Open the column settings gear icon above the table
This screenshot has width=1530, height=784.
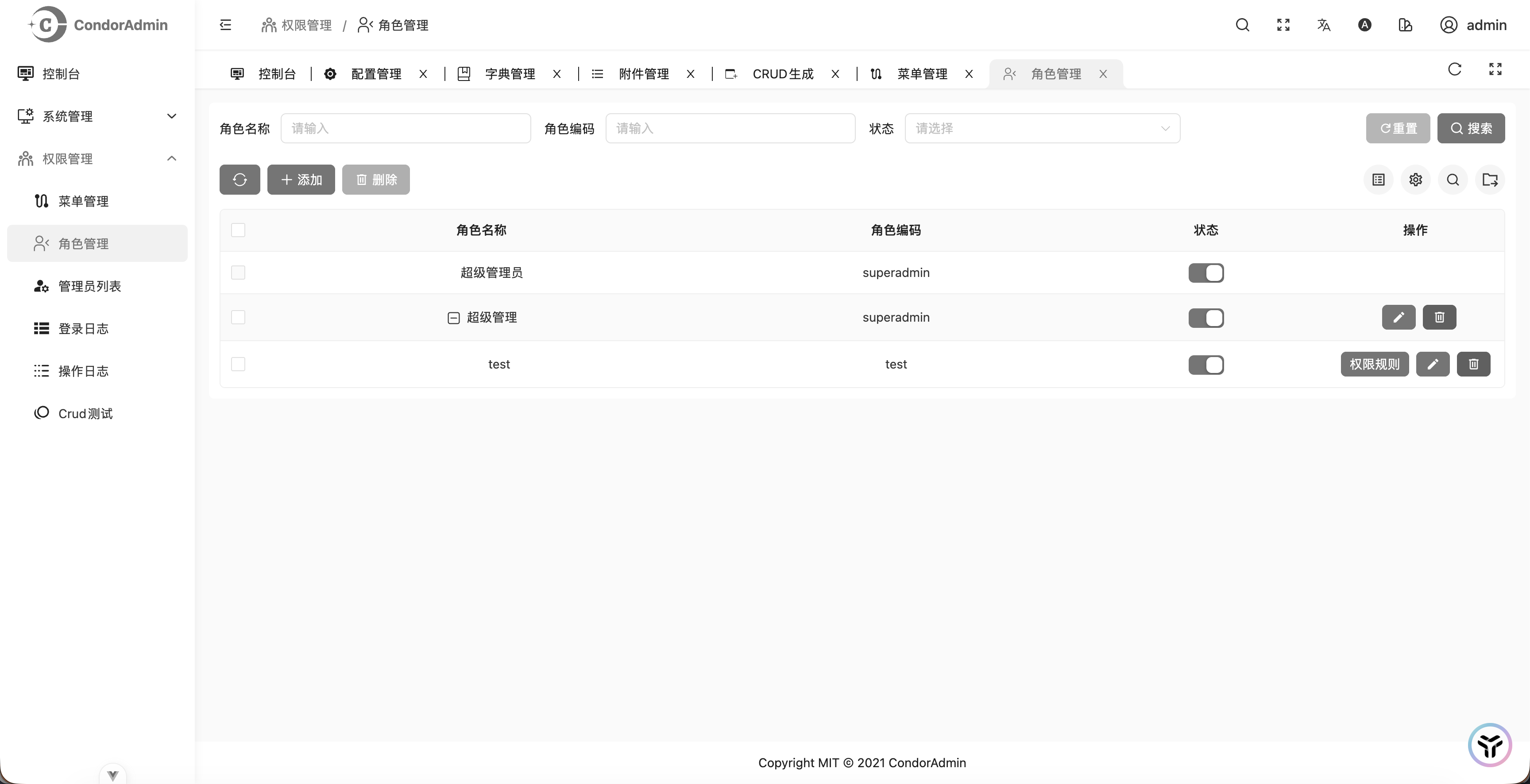pyautogui.click(x=1416, y=180)
